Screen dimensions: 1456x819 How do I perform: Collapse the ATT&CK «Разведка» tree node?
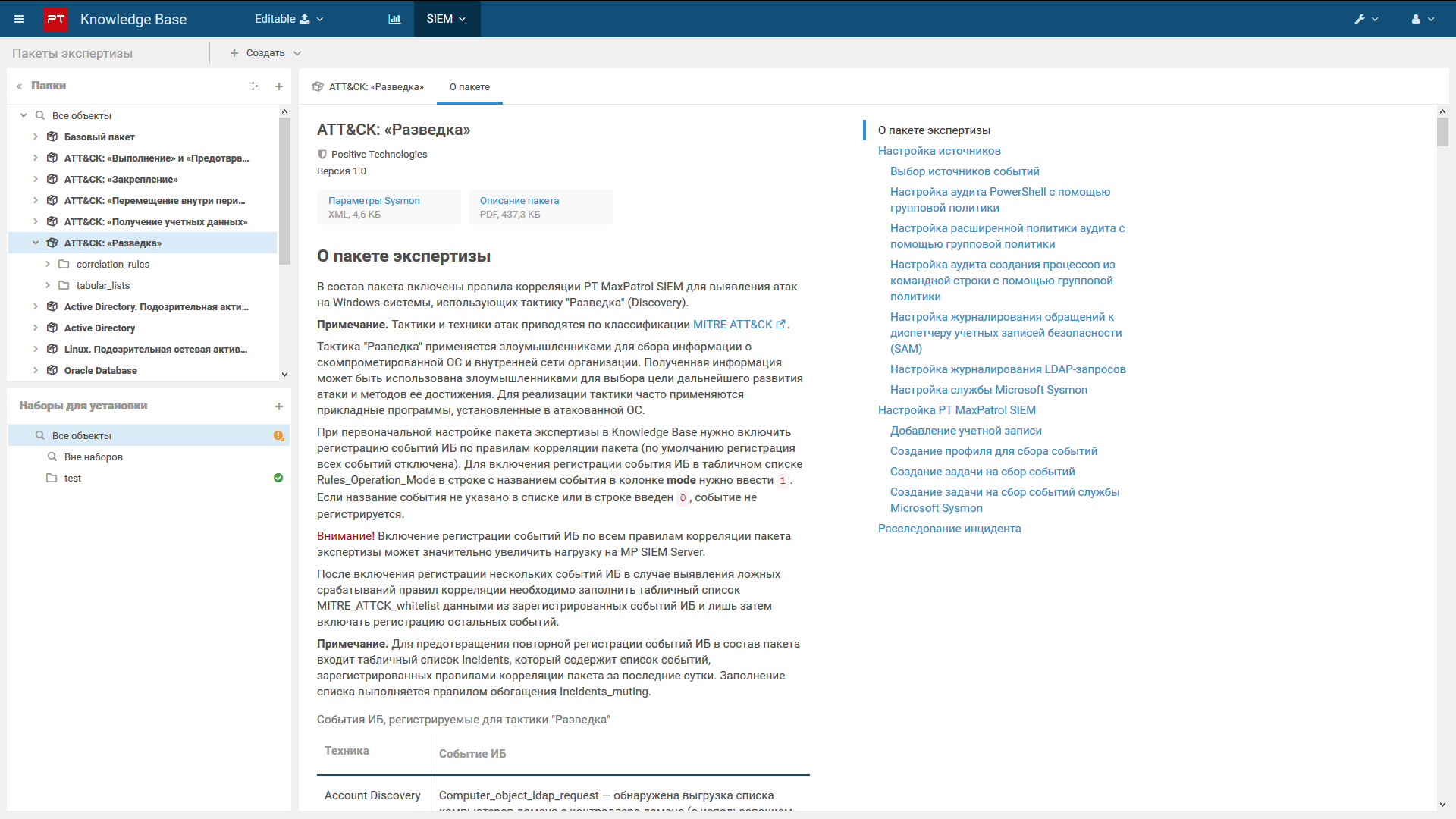click(x=36, y=243)
